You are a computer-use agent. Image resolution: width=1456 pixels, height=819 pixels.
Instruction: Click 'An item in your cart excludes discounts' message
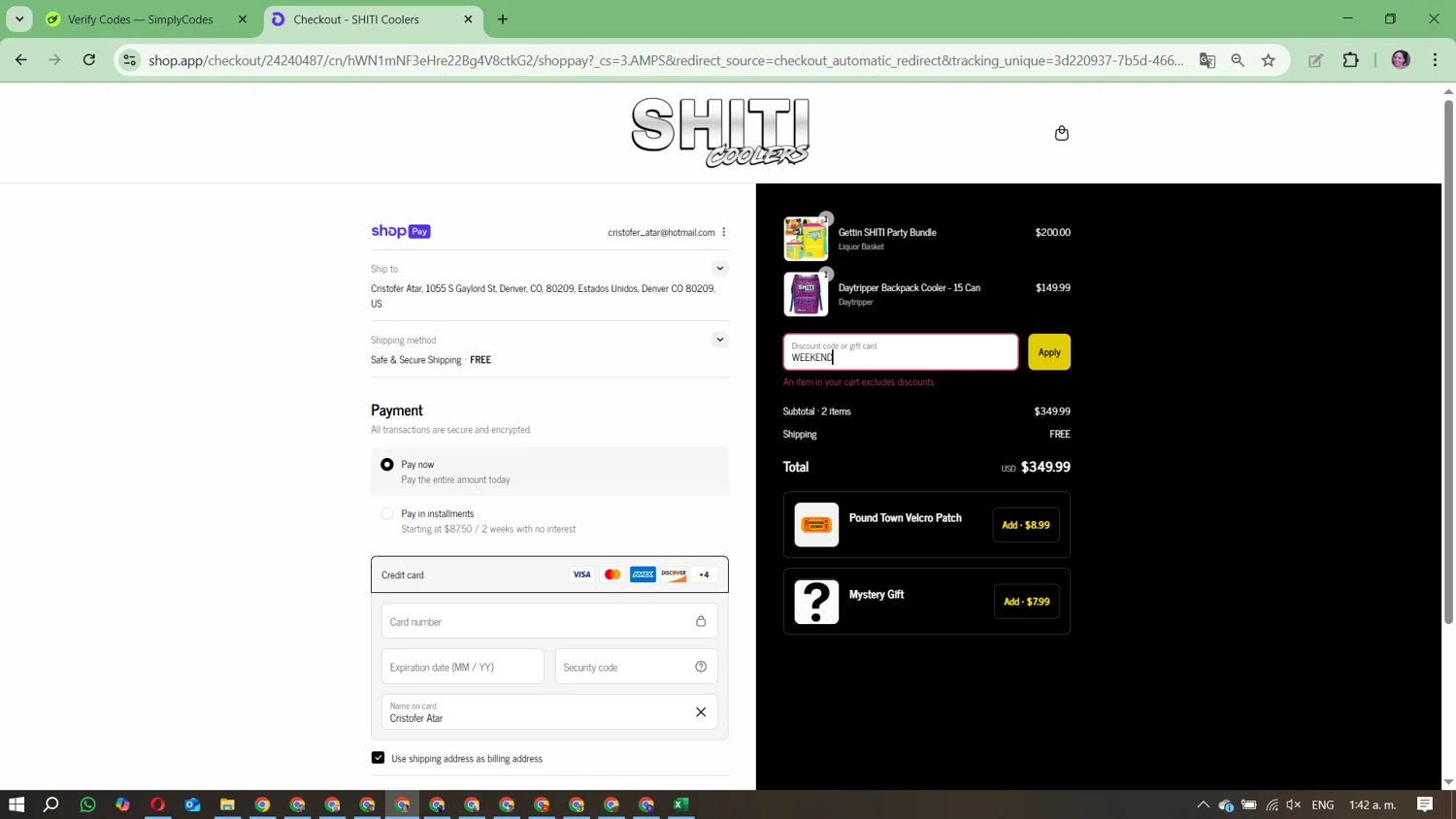(858, 381)
